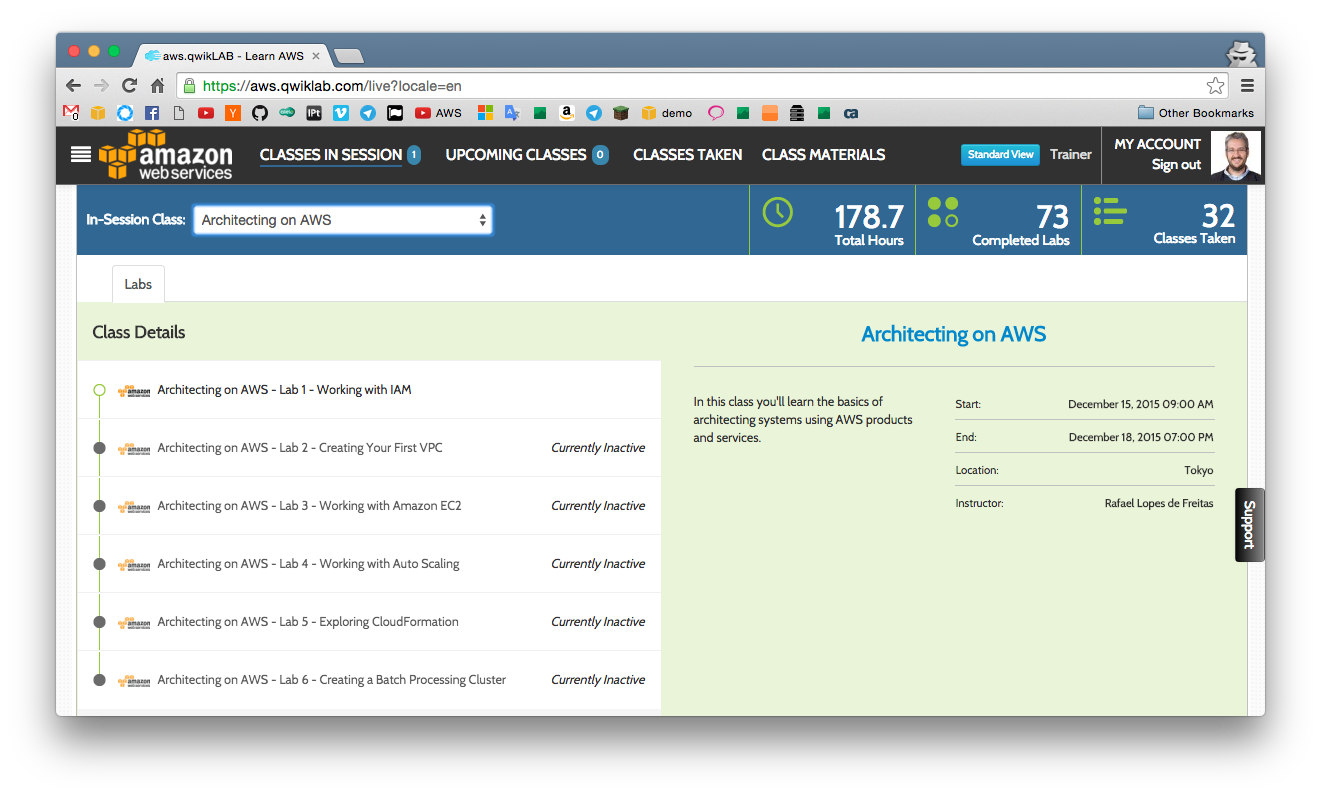Open Lab 2 - Creating Your First VPC
This screenshot has height=796, width=1321.
point(299,448)
